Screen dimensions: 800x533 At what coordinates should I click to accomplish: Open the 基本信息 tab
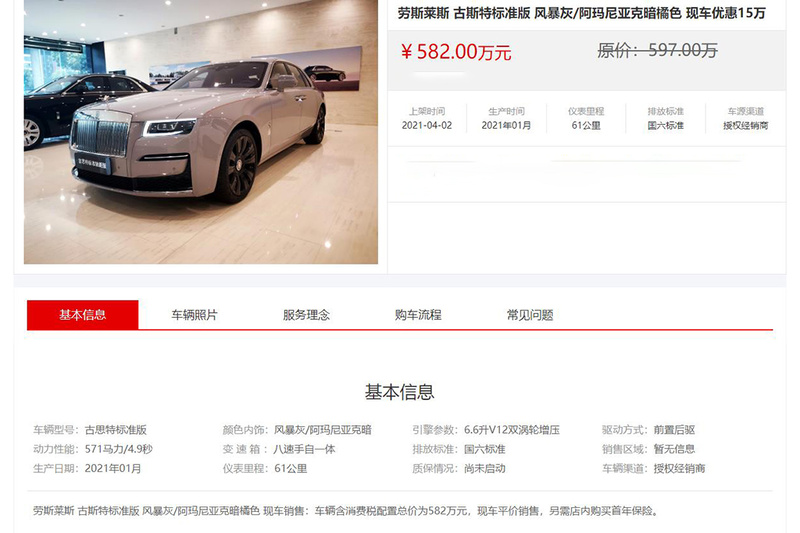tap(83, 315)
